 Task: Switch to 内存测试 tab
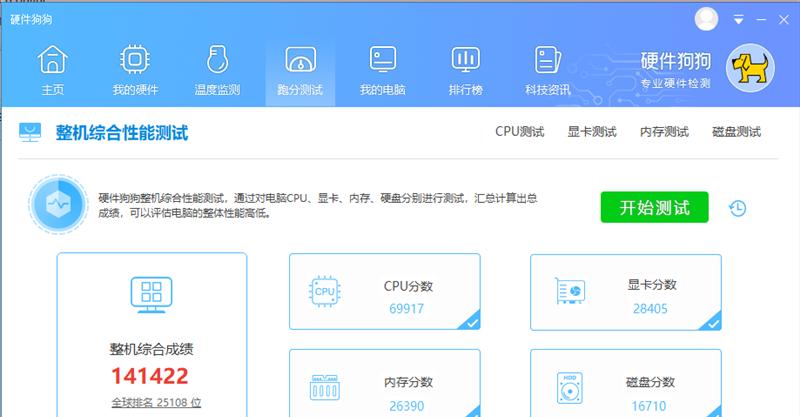click(664, 132)
